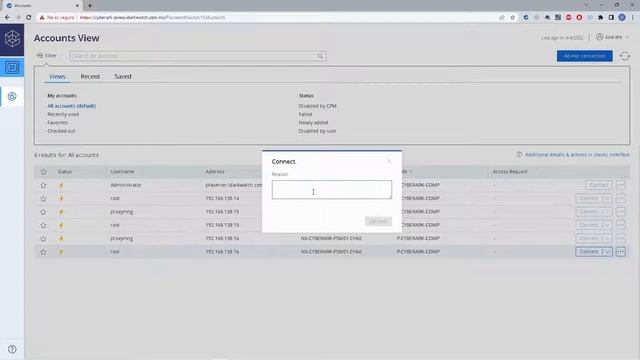Click status icon for root 192.168.138.14
The image size is (640, 360).
pyautogui.click(x=62, y=199)
